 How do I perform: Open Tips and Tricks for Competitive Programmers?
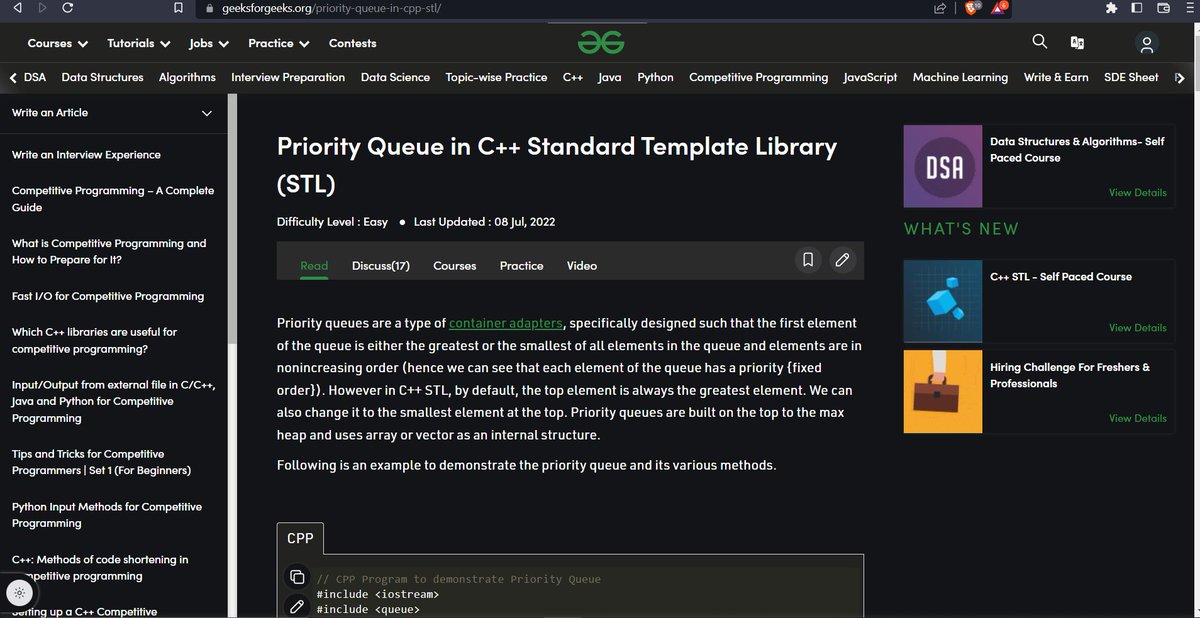tap(101, 462)
